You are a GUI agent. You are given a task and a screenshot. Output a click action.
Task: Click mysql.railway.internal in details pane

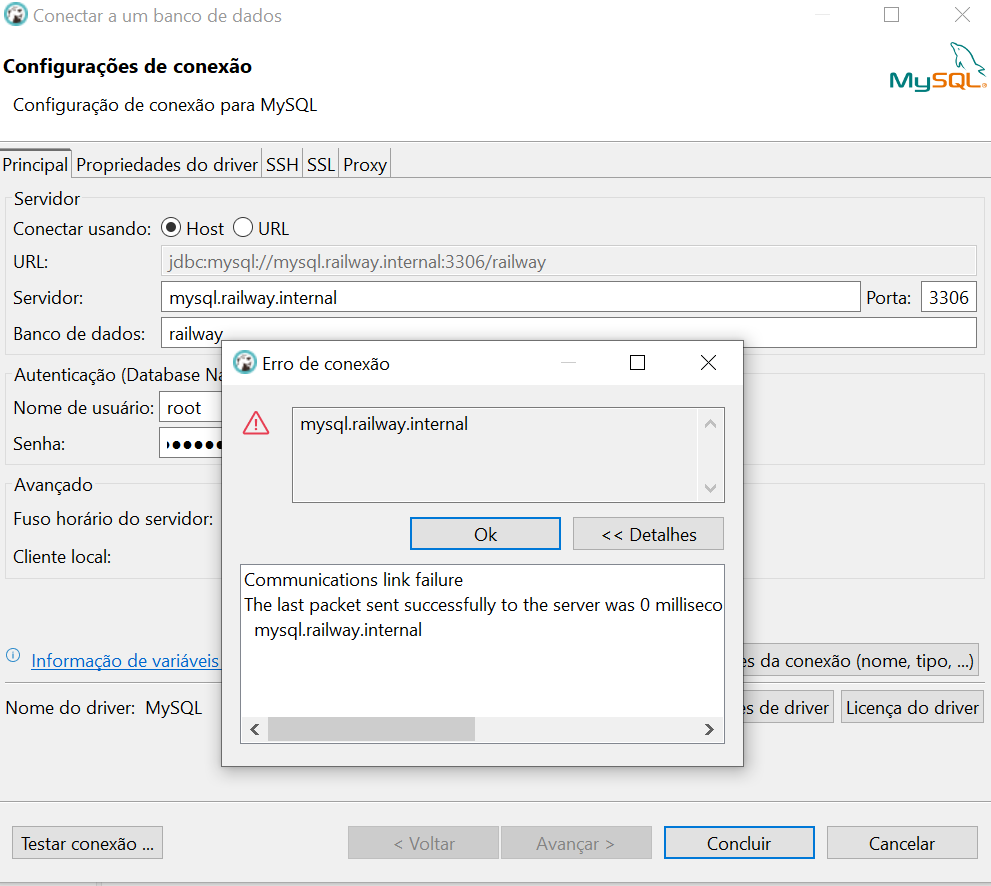click(338, 630)
